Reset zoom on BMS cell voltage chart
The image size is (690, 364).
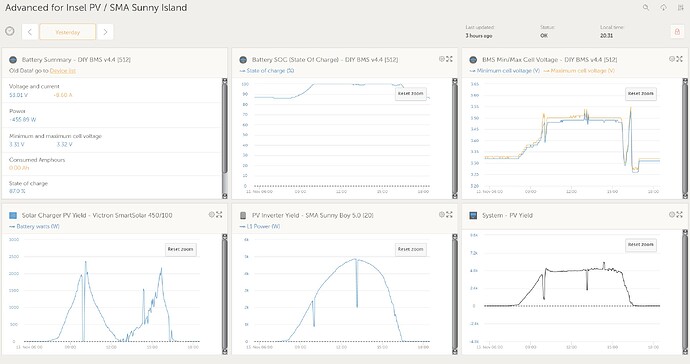tap(641, 93)
